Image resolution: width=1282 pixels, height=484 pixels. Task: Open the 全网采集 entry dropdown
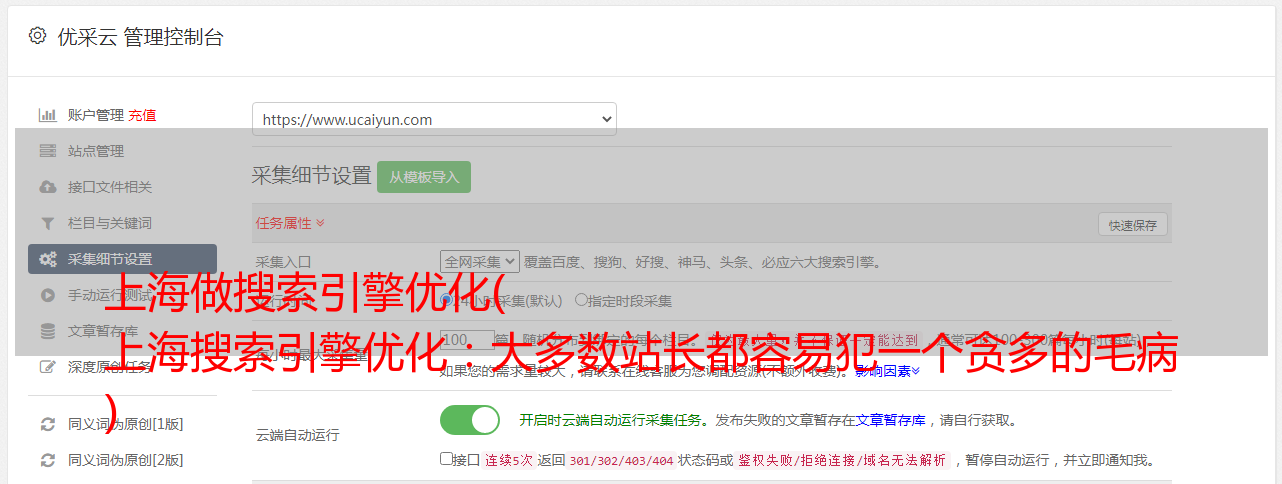pyautogui.click(x=480, y=261)
